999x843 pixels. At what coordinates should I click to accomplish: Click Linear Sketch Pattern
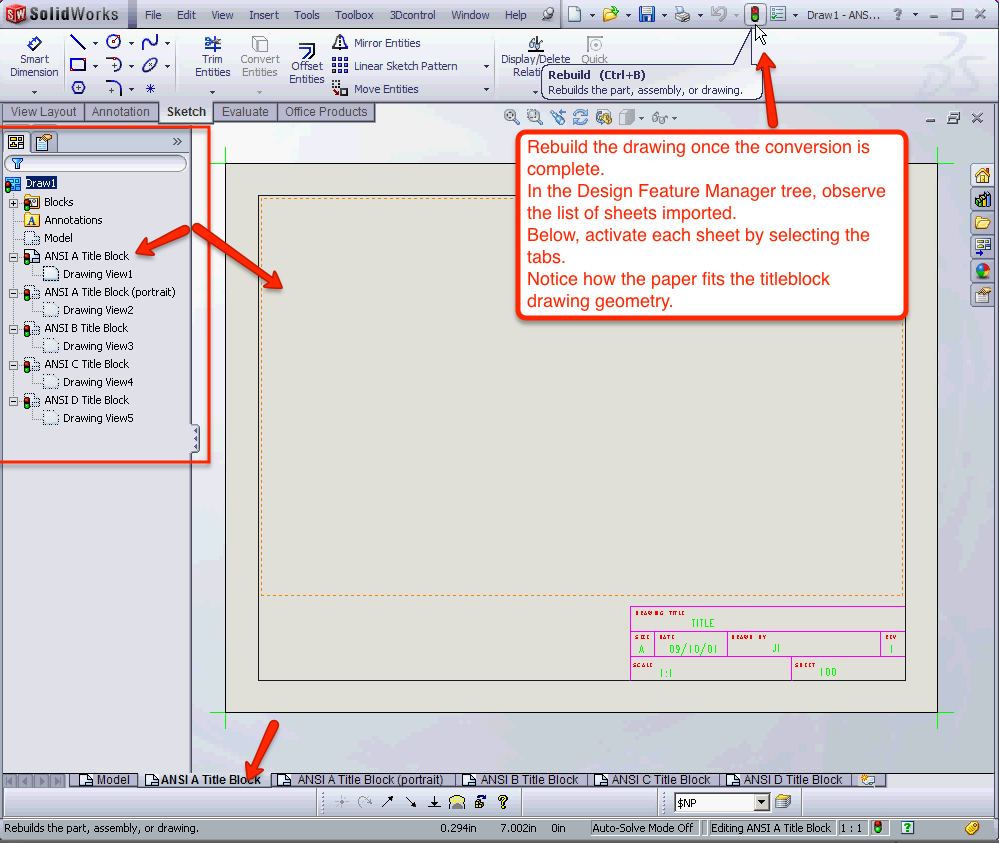click(395, 66)
